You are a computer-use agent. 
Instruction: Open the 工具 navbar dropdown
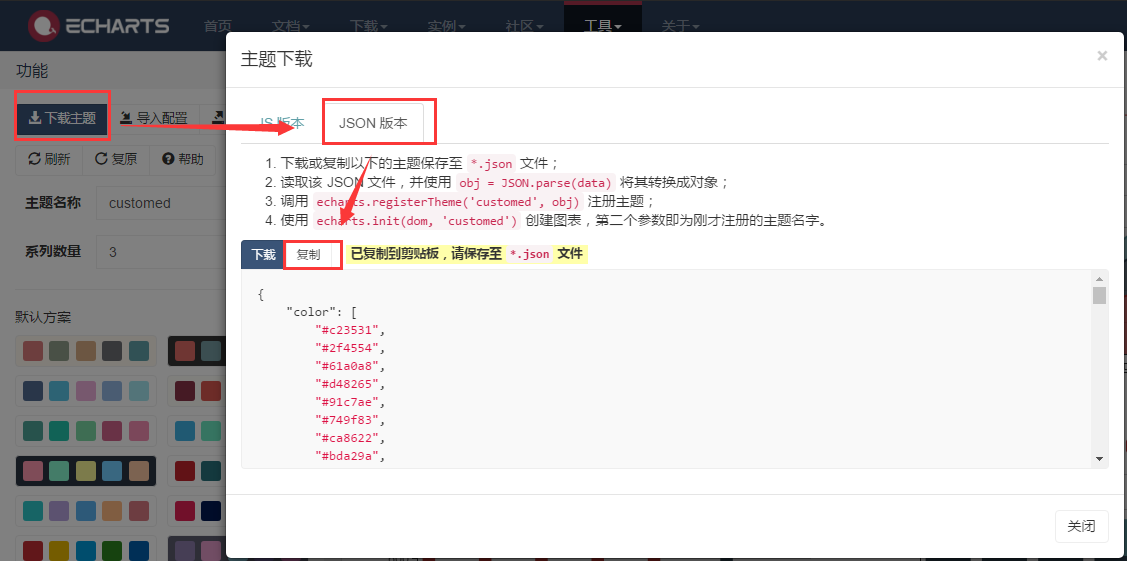[602, 26]
